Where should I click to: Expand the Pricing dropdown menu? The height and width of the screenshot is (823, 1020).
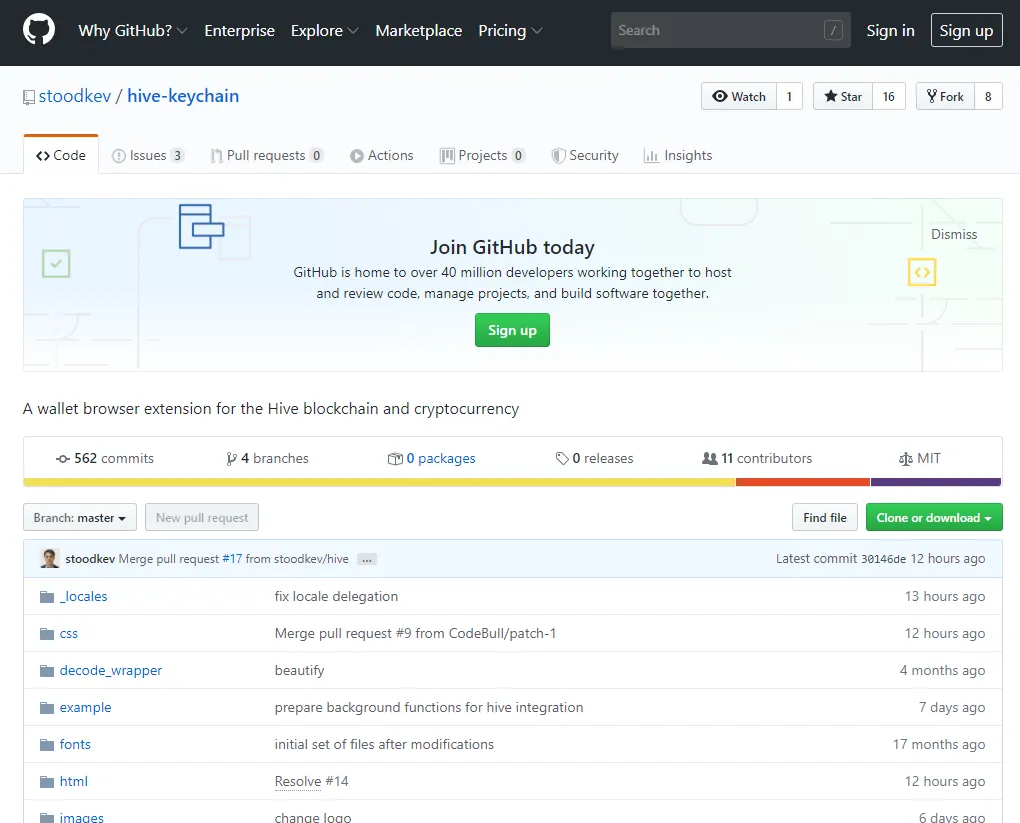pos(510,31)
